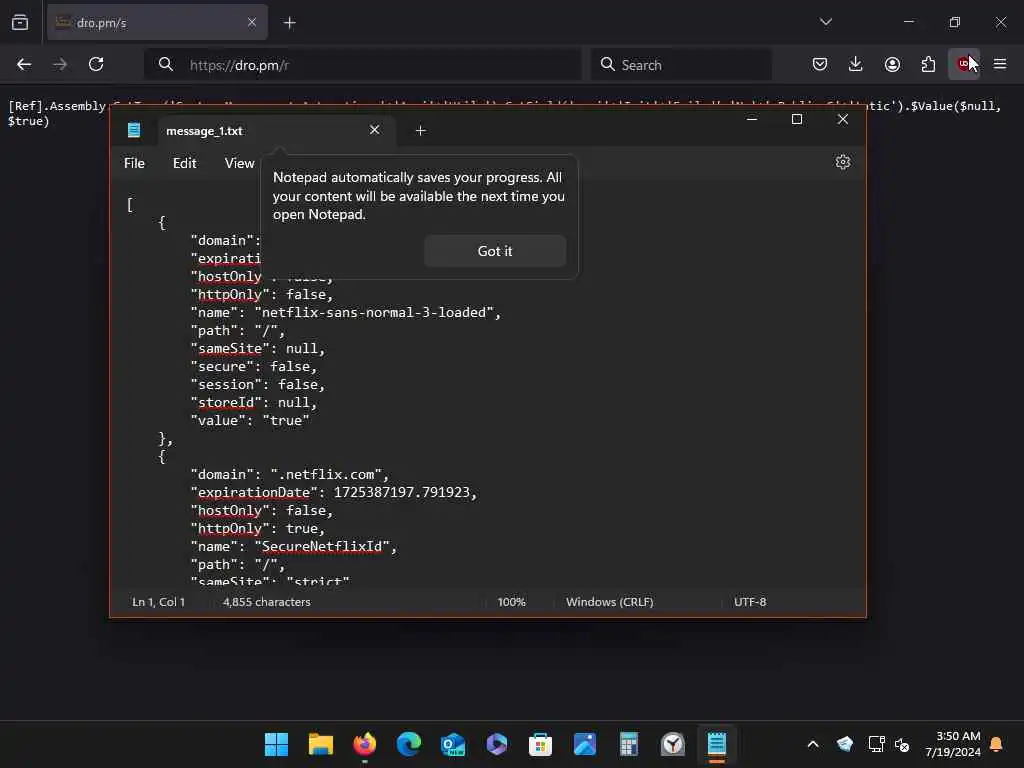Open Microsoft Store from taskbar
1024x768 pixels.
[x=540, y=744]
